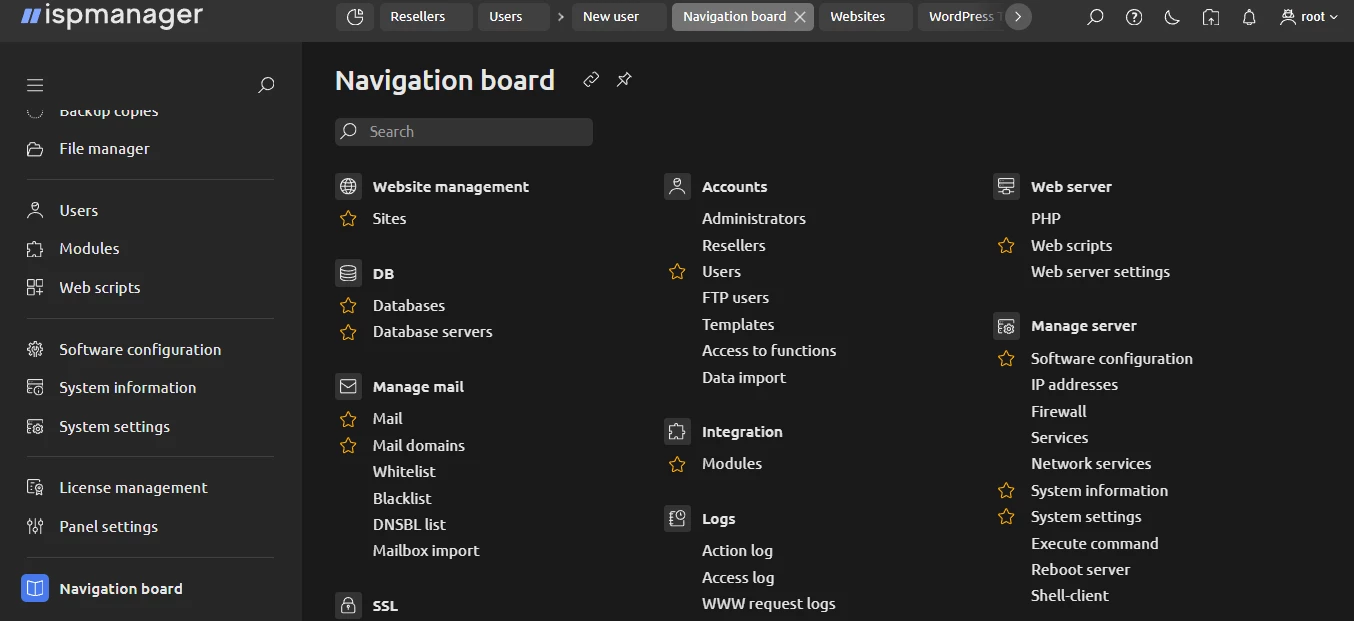Open the root account dropdown
The image size is (1354, 621).
pyautogui.click(x=1308, y=17)
